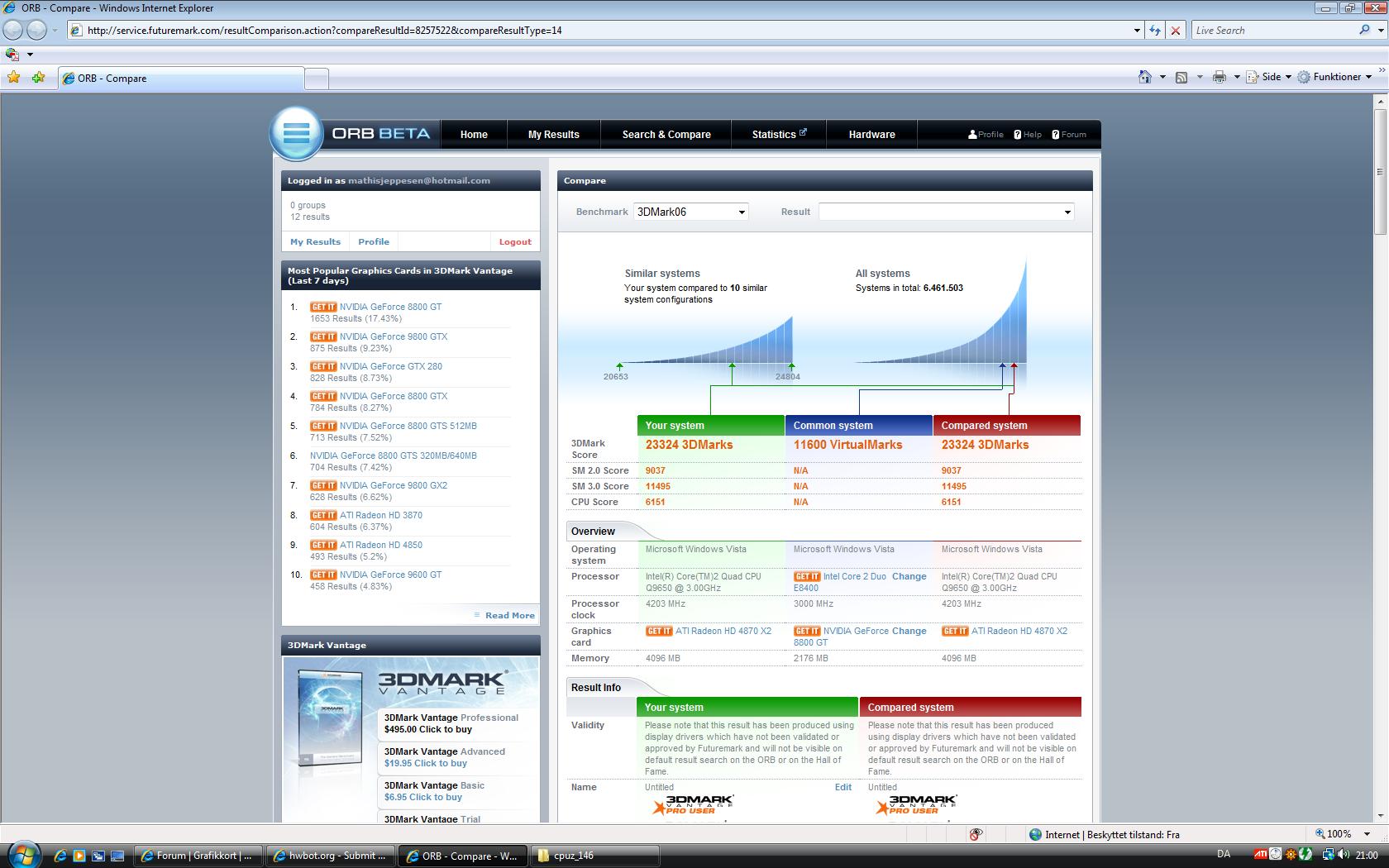Click the popup blocker status bar icon

point(976,834)
